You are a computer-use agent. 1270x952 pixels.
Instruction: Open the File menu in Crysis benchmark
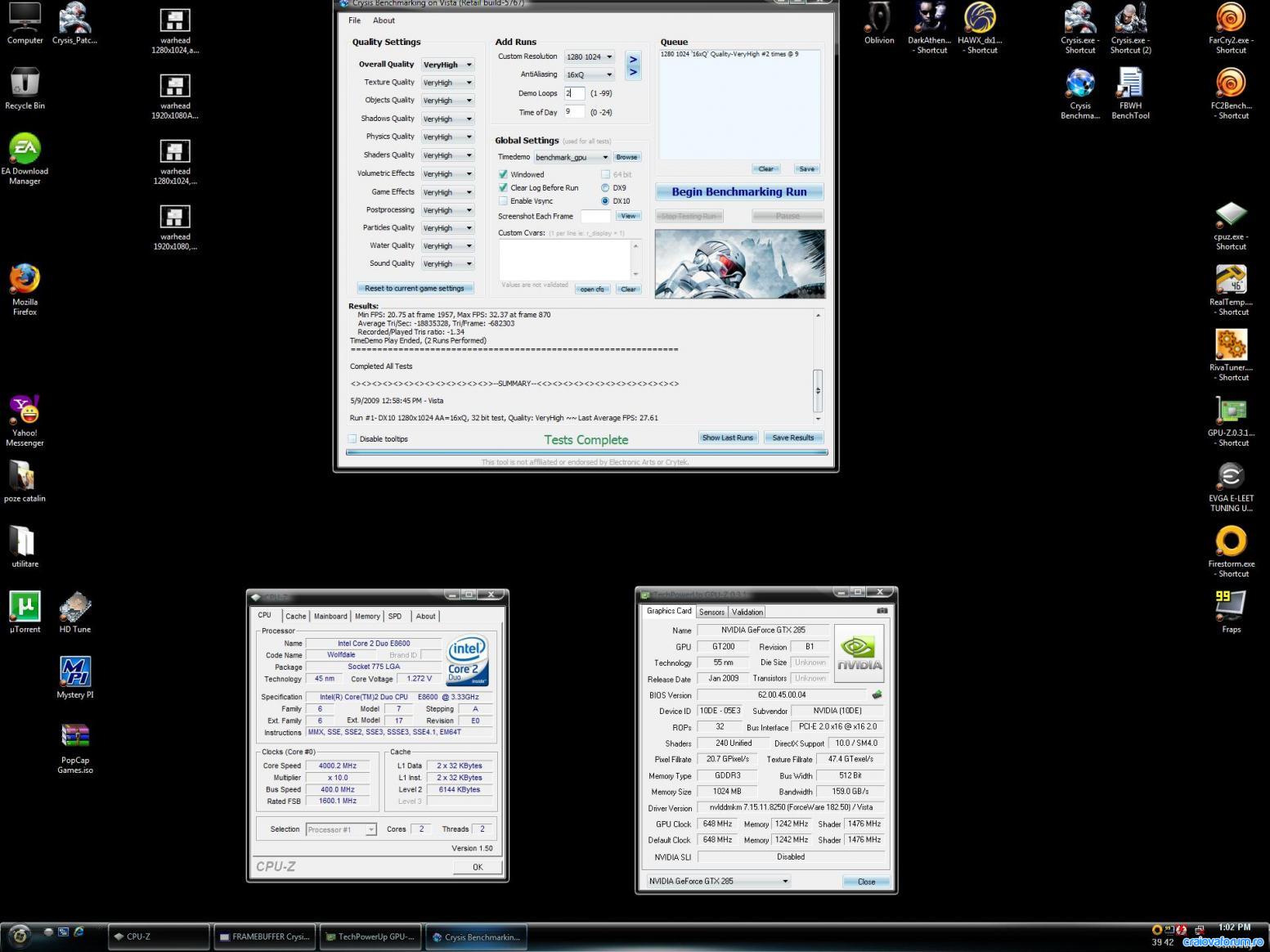click(354, 20)
